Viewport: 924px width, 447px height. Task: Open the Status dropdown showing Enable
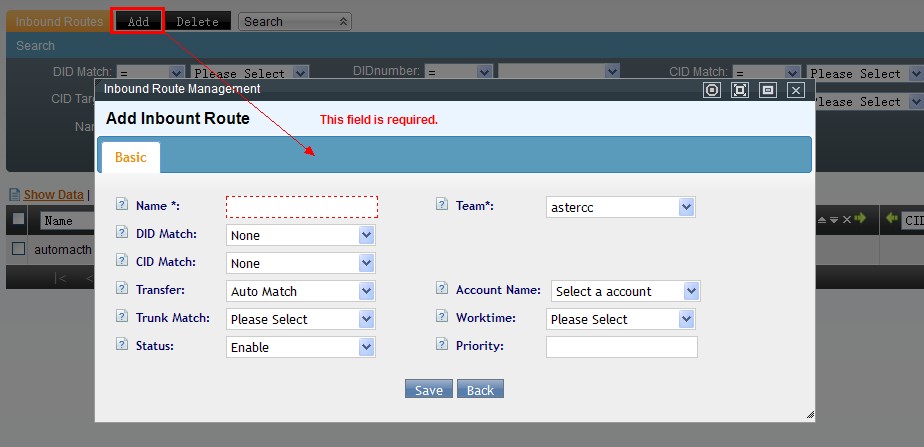click(301, 347)
